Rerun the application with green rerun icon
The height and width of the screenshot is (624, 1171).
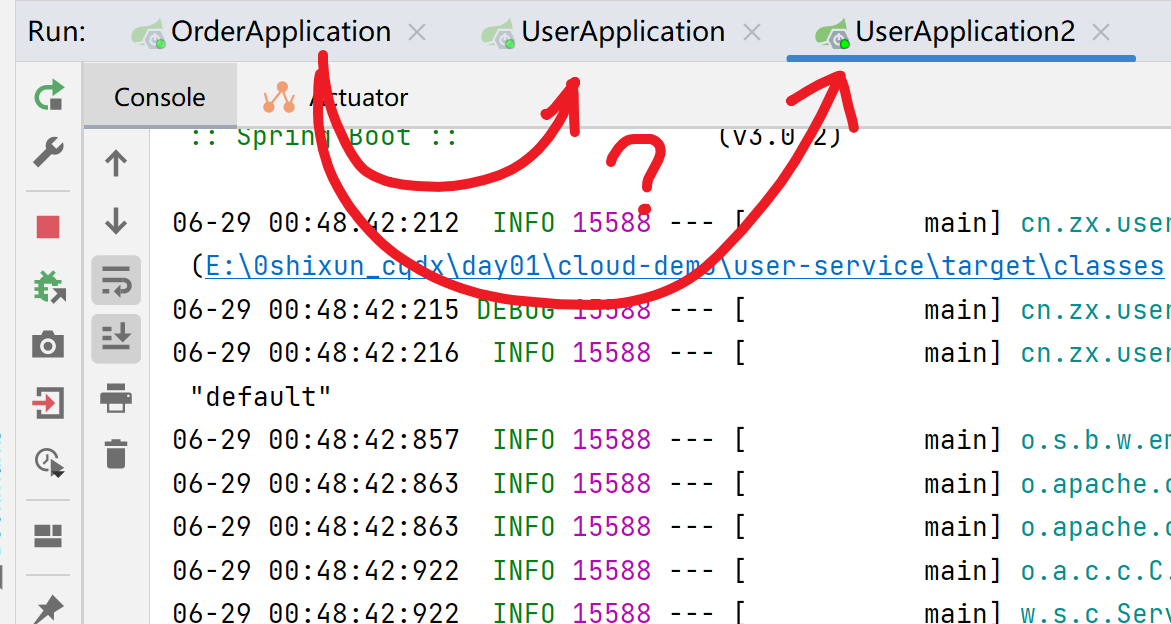[49, 96]
